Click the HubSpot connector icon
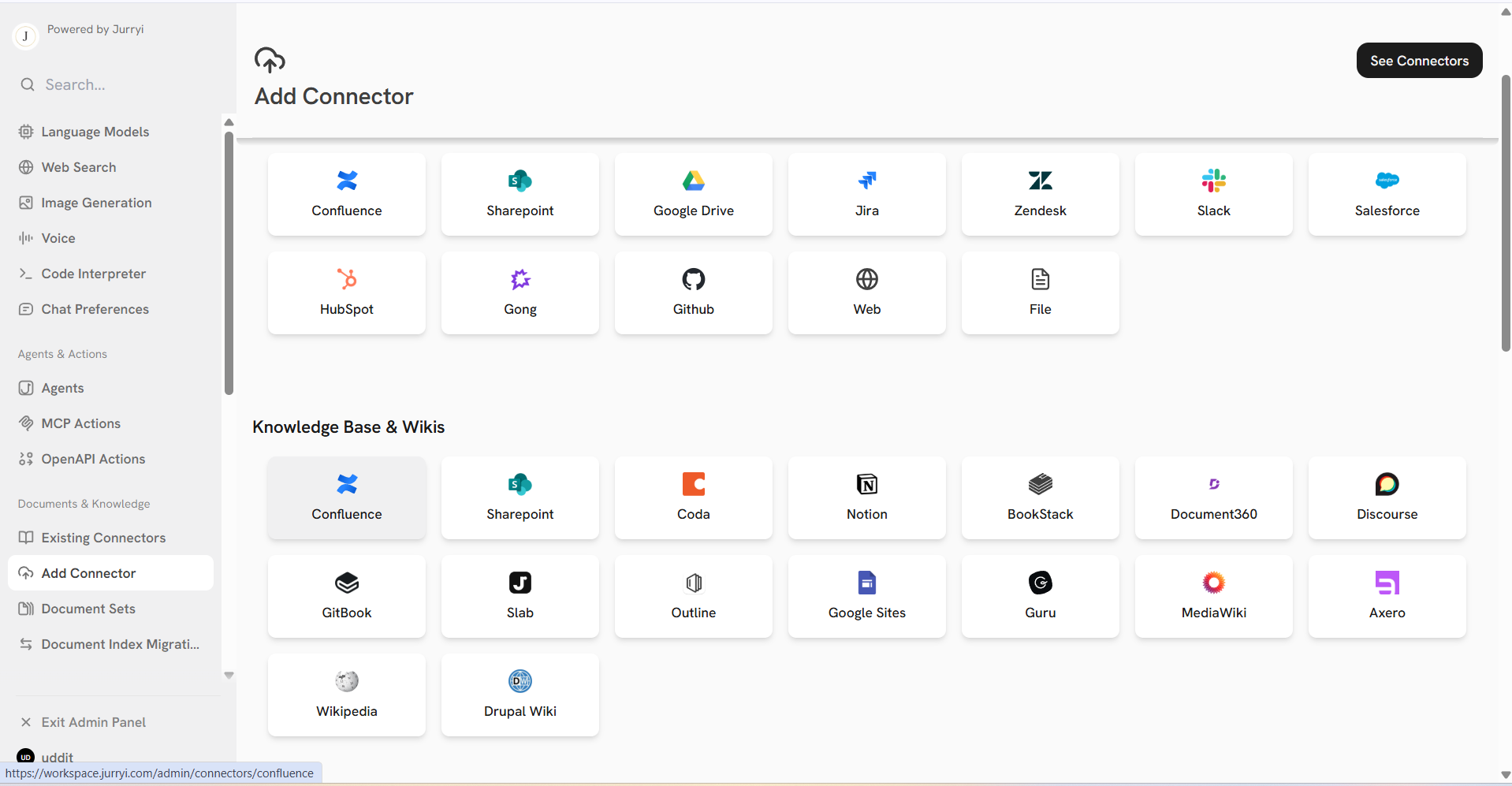 coord(347,279)
